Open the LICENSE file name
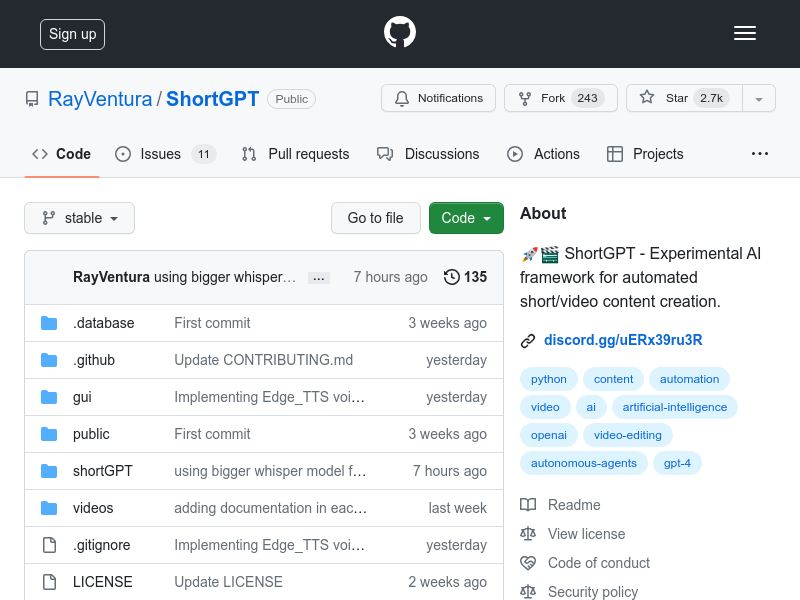Screen dimensions: 800x600 pos(103,582)
